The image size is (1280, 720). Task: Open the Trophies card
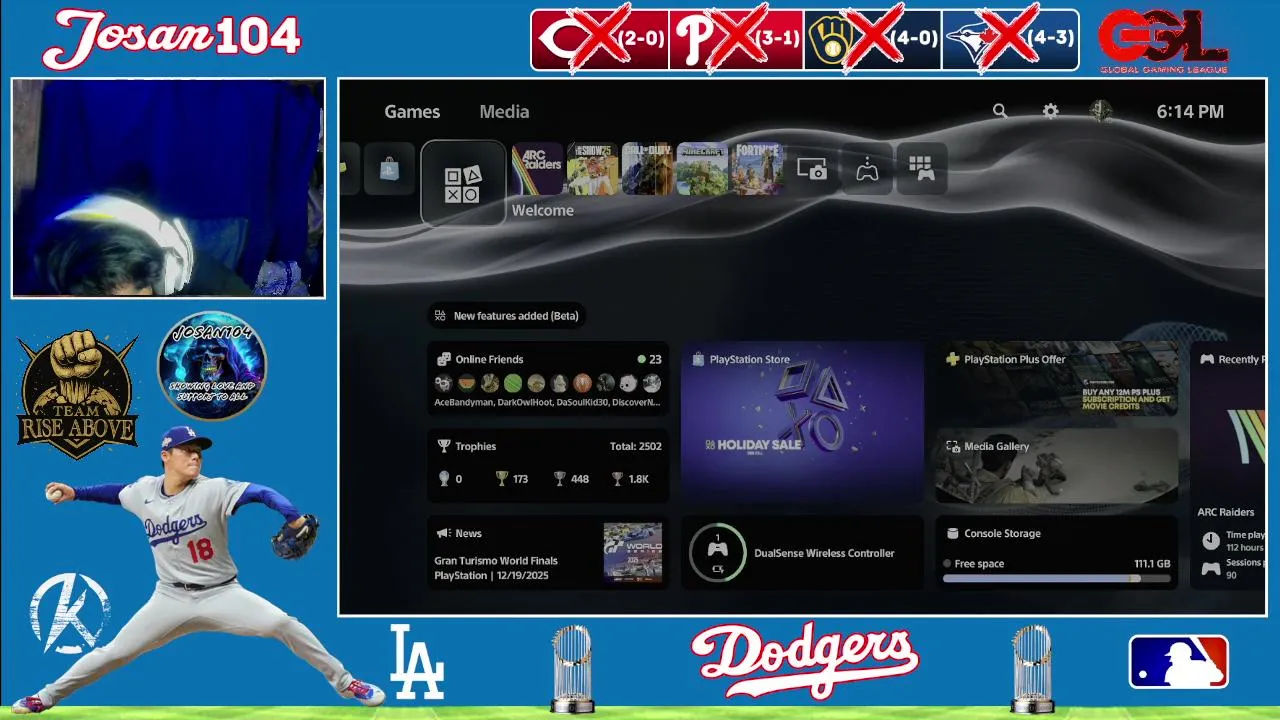pos(548,465)
